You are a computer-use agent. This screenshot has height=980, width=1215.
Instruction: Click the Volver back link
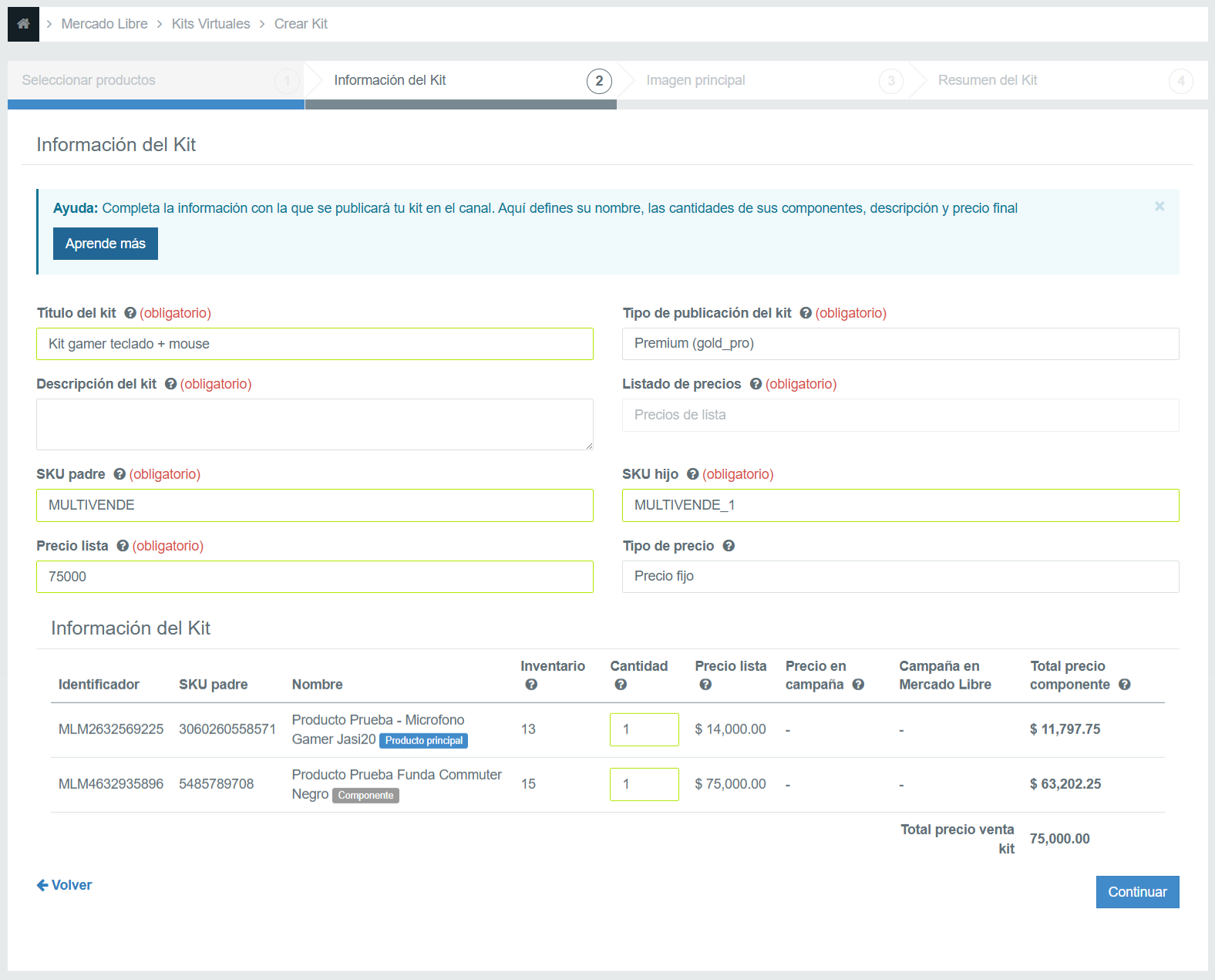(65, 885)
